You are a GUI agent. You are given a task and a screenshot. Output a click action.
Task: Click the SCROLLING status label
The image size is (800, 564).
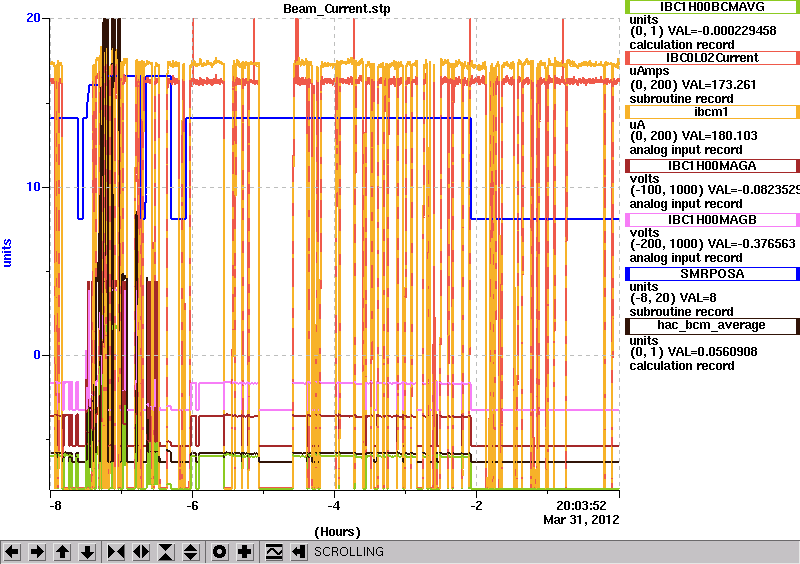tap(348, 552)
